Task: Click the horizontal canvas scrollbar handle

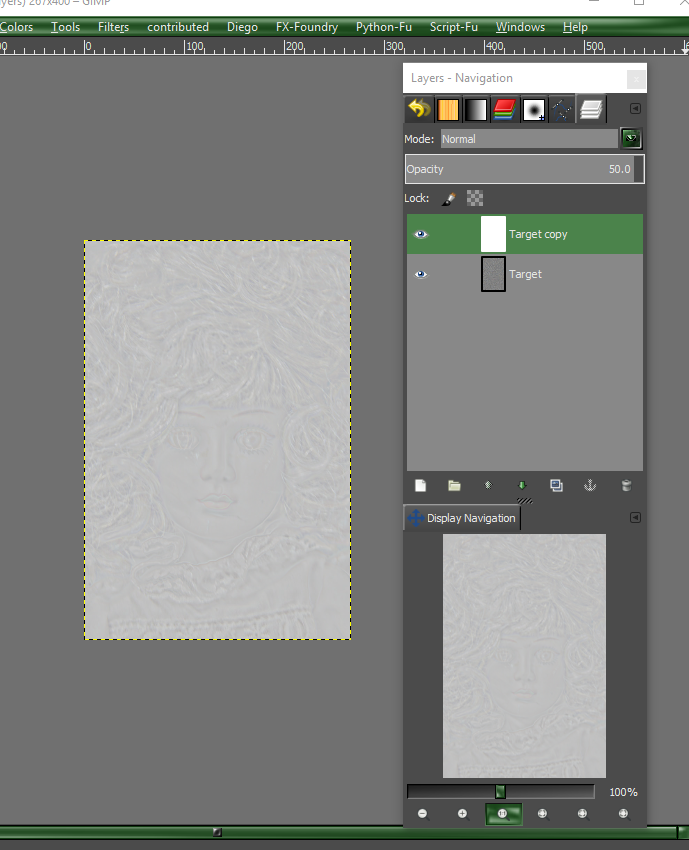Action: [x=217, y=832]
